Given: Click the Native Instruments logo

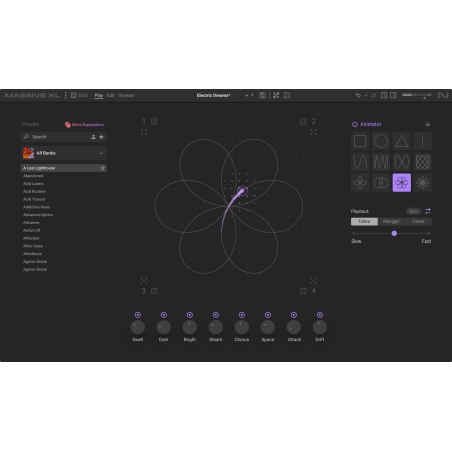Looking at the screenshot, I should [x=443, y=95].
